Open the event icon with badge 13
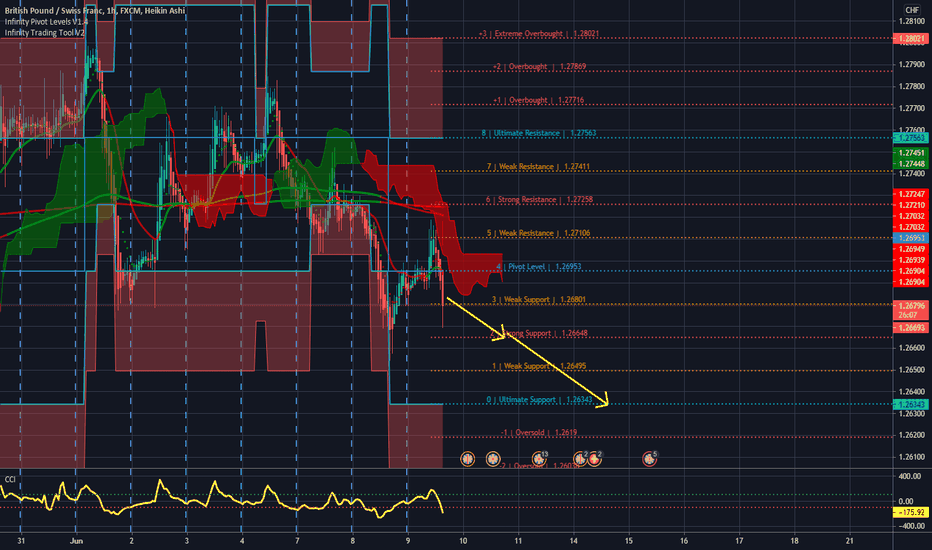The height and width of the screenshot is (550, 932). pos(539,458)
